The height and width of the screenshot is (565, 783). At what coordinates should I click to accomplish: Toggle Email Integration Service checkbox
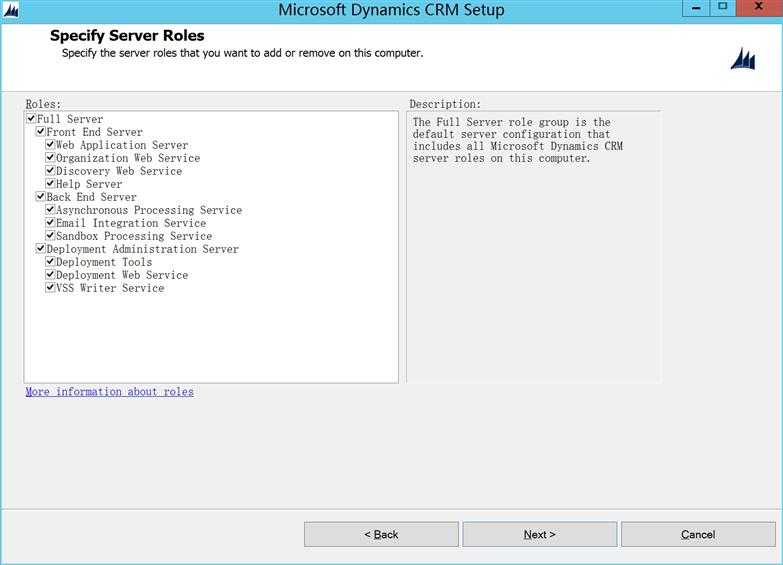click(x=50, y=222)
